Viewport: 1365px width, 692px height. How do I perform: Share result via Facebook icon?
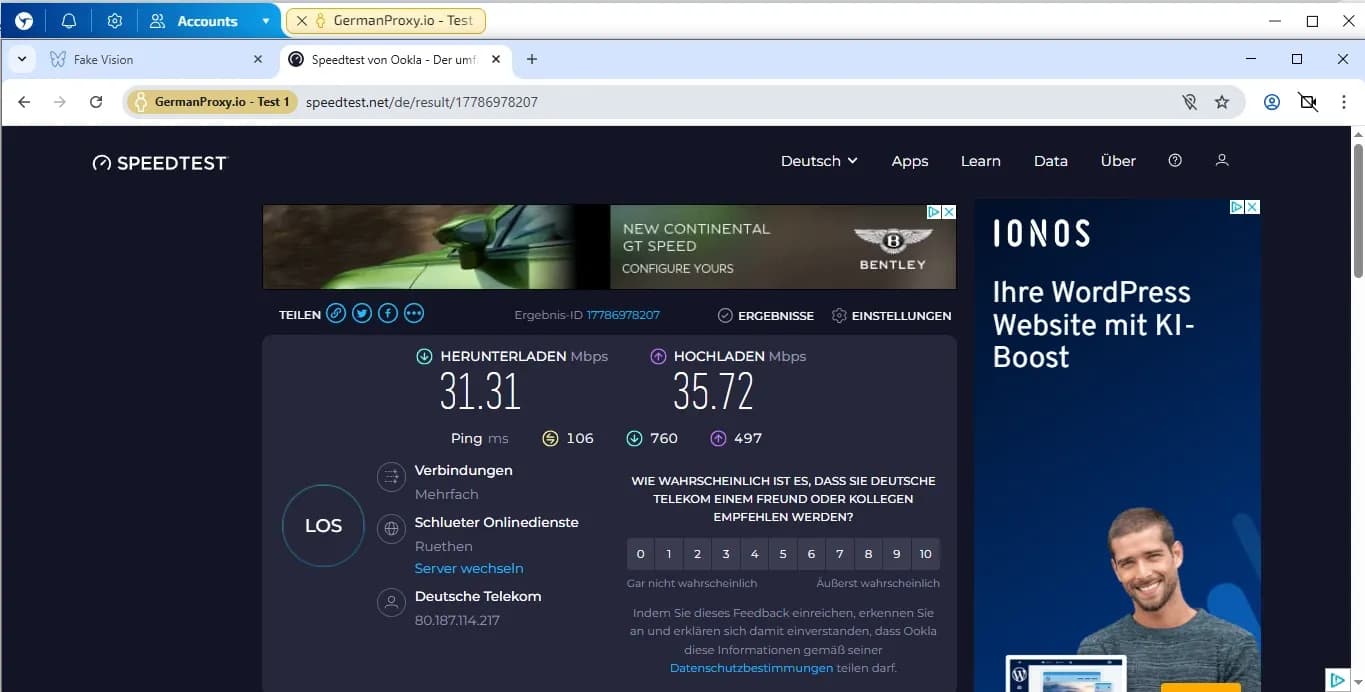tap(388, 314)
